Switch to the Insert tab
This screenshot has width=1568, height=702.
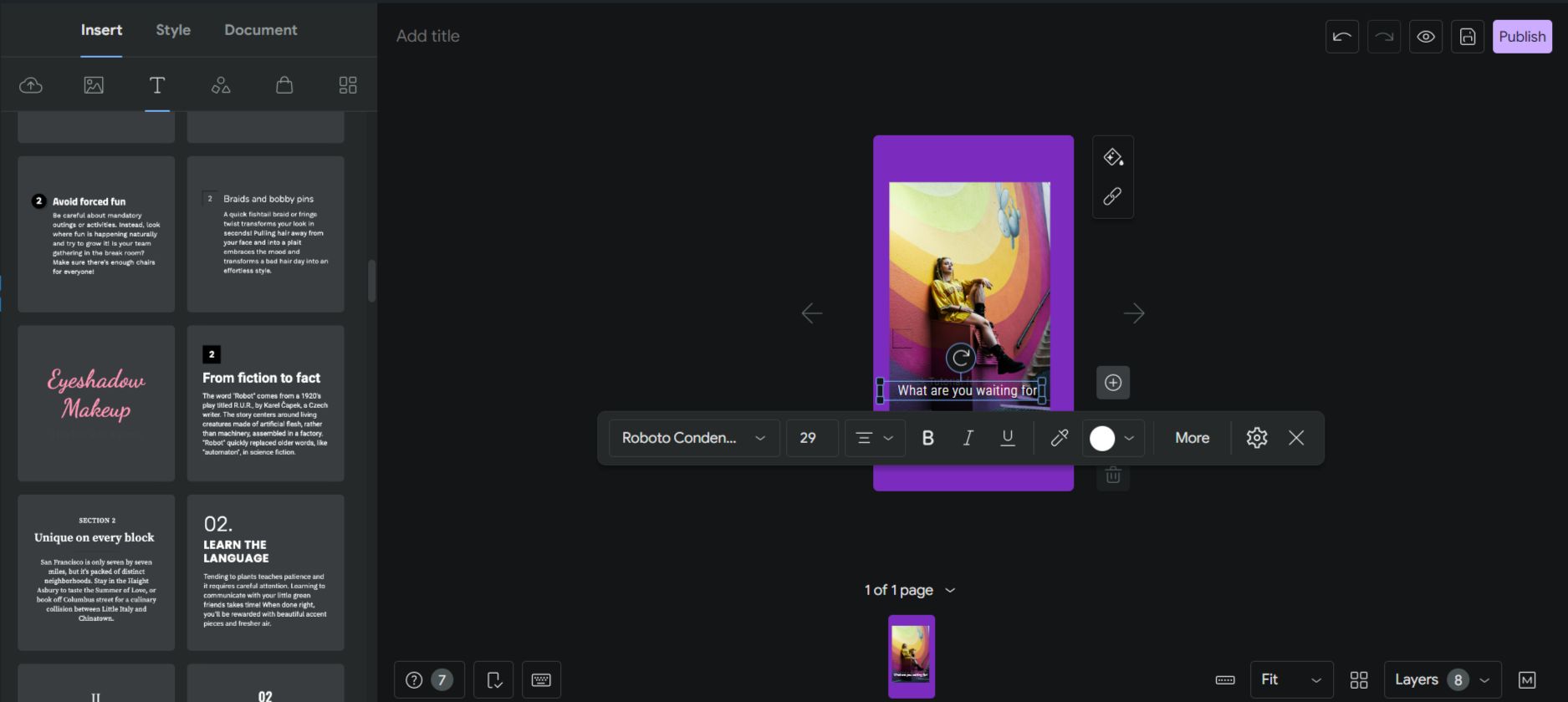[101, 30]
